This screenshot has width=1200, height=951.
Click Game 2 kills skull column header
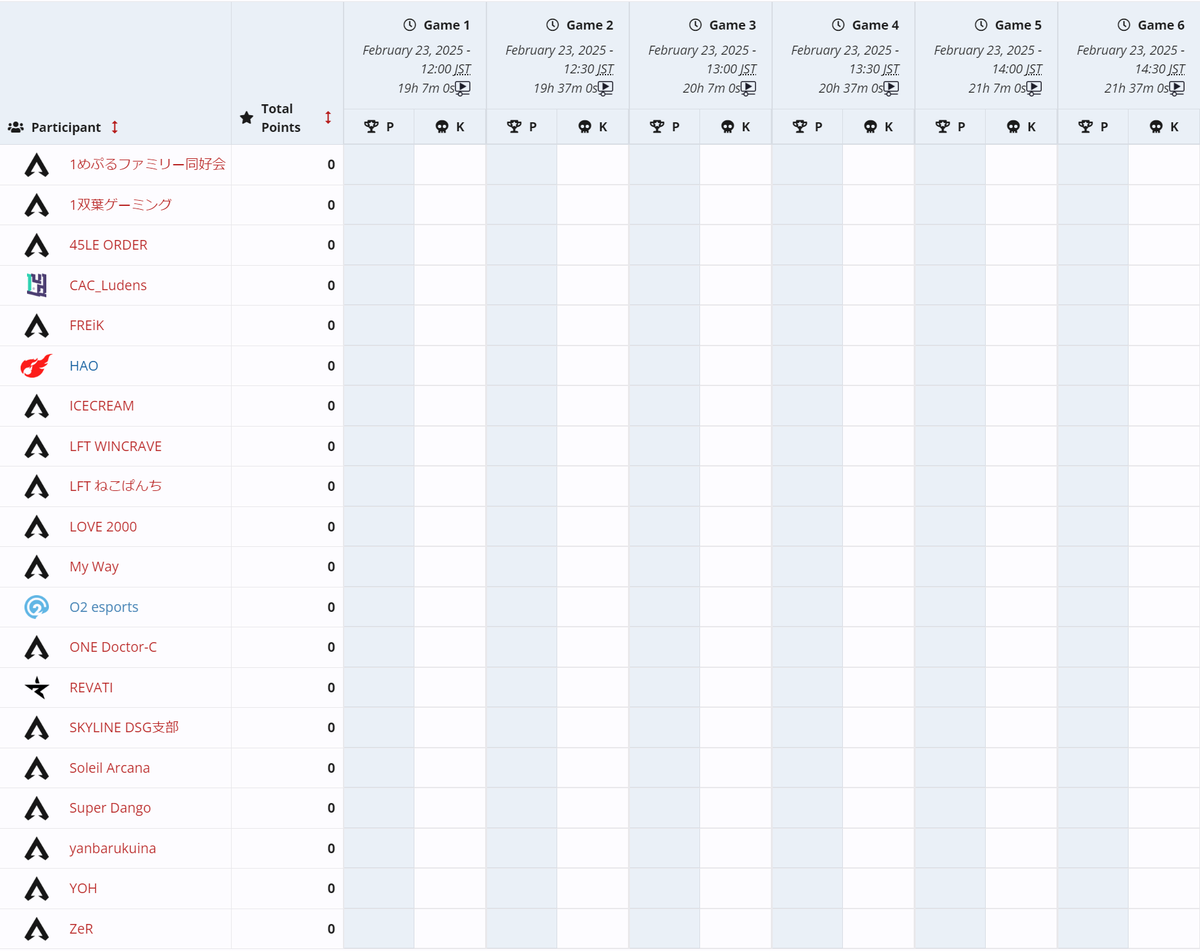click(x=593, y=127)
